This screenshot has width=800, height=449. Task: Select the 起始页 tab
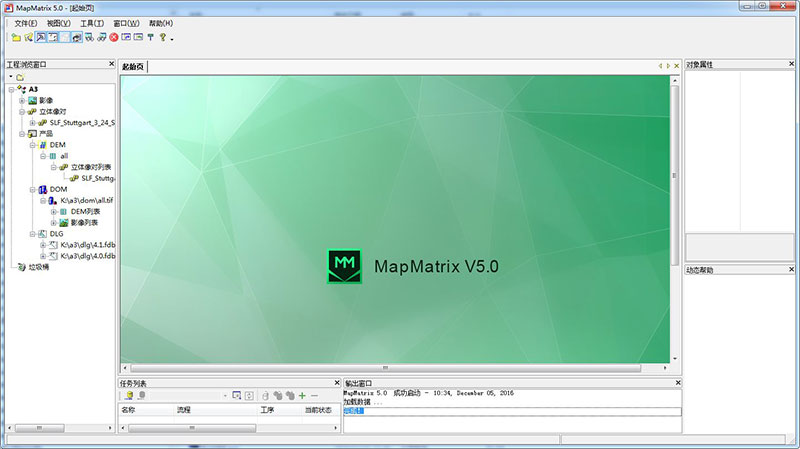[133, 67]
